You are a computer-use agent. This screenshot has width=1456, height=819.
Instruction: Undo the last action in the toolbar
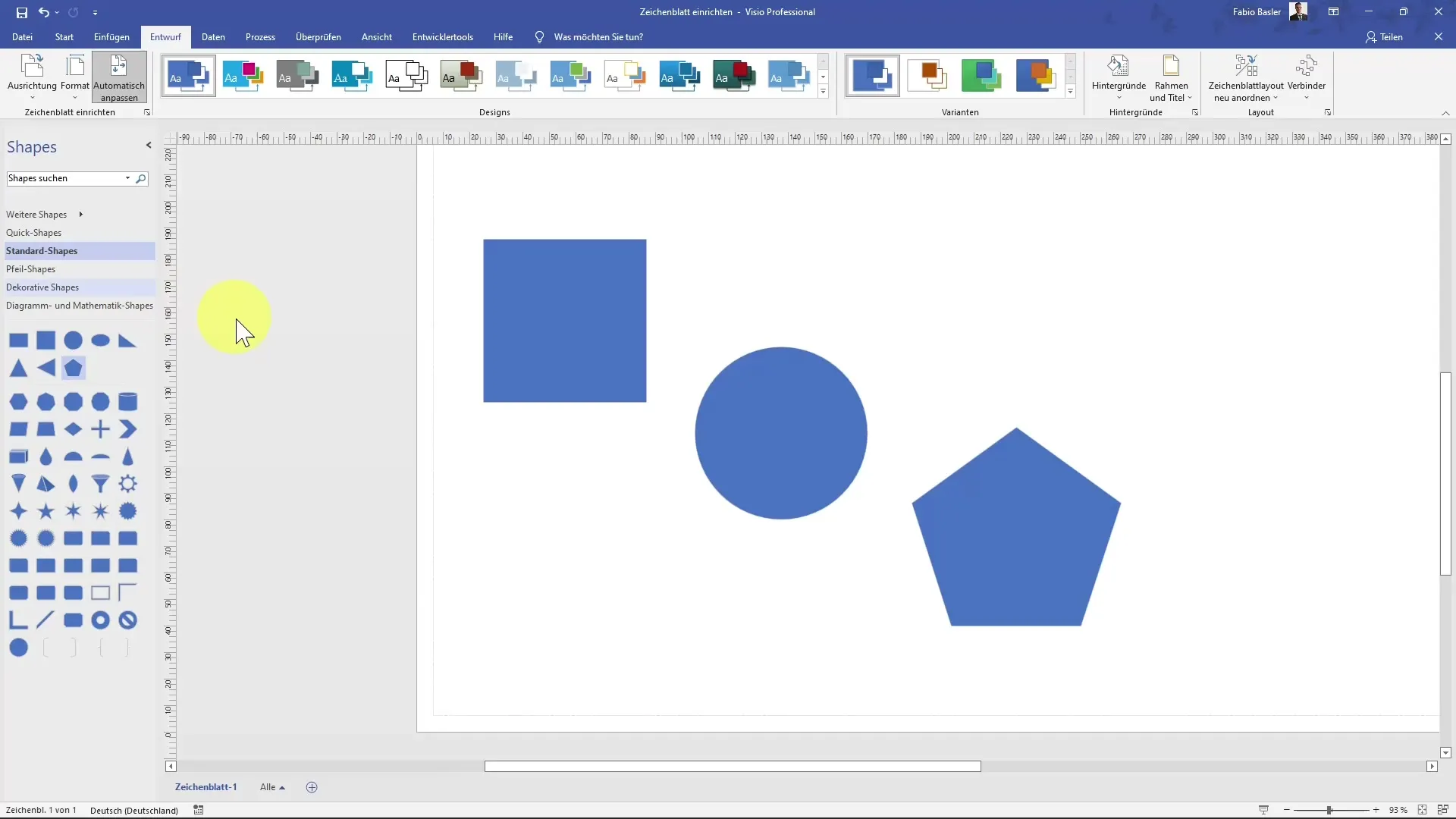[44, 12]
